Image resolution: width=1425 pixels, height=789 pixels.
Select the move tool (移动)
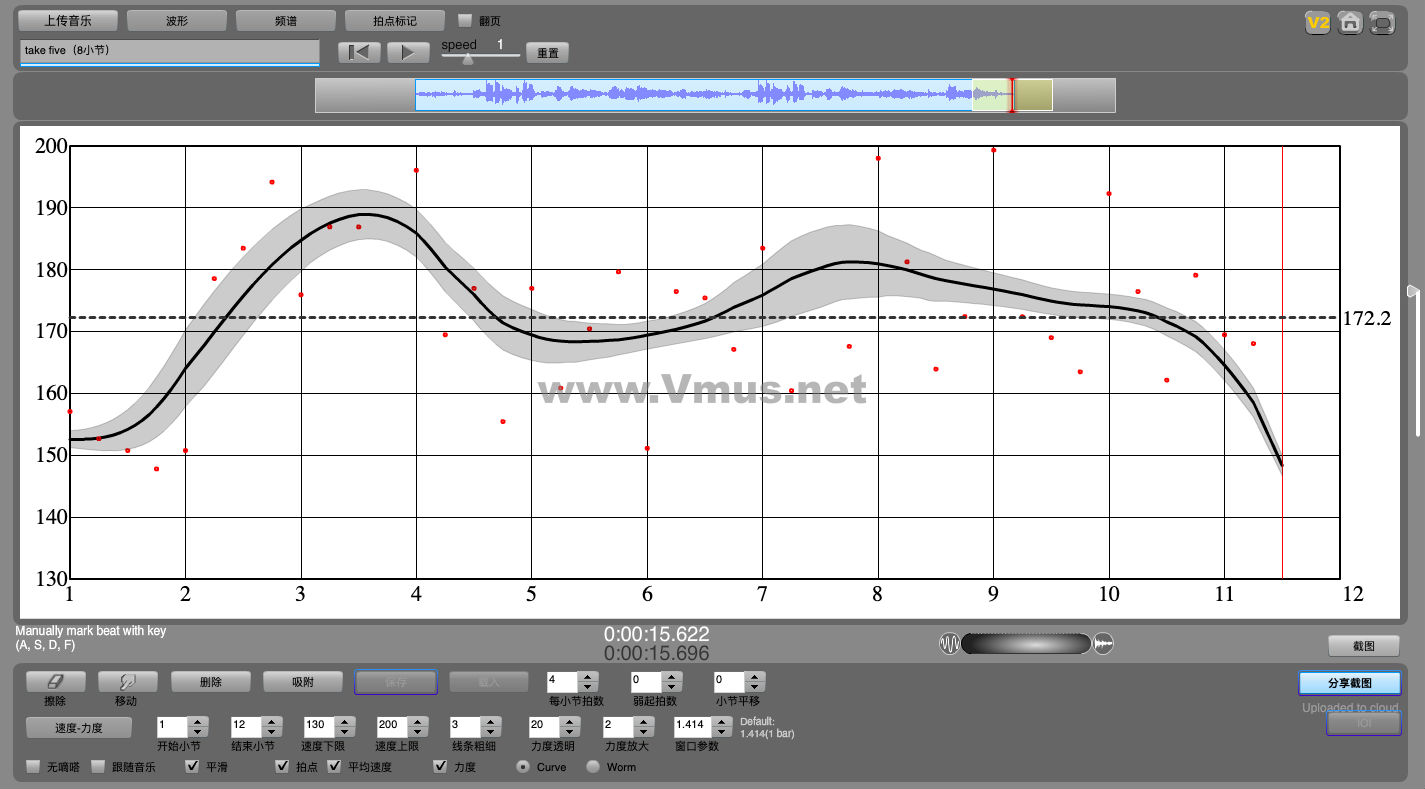coord(127,682)
